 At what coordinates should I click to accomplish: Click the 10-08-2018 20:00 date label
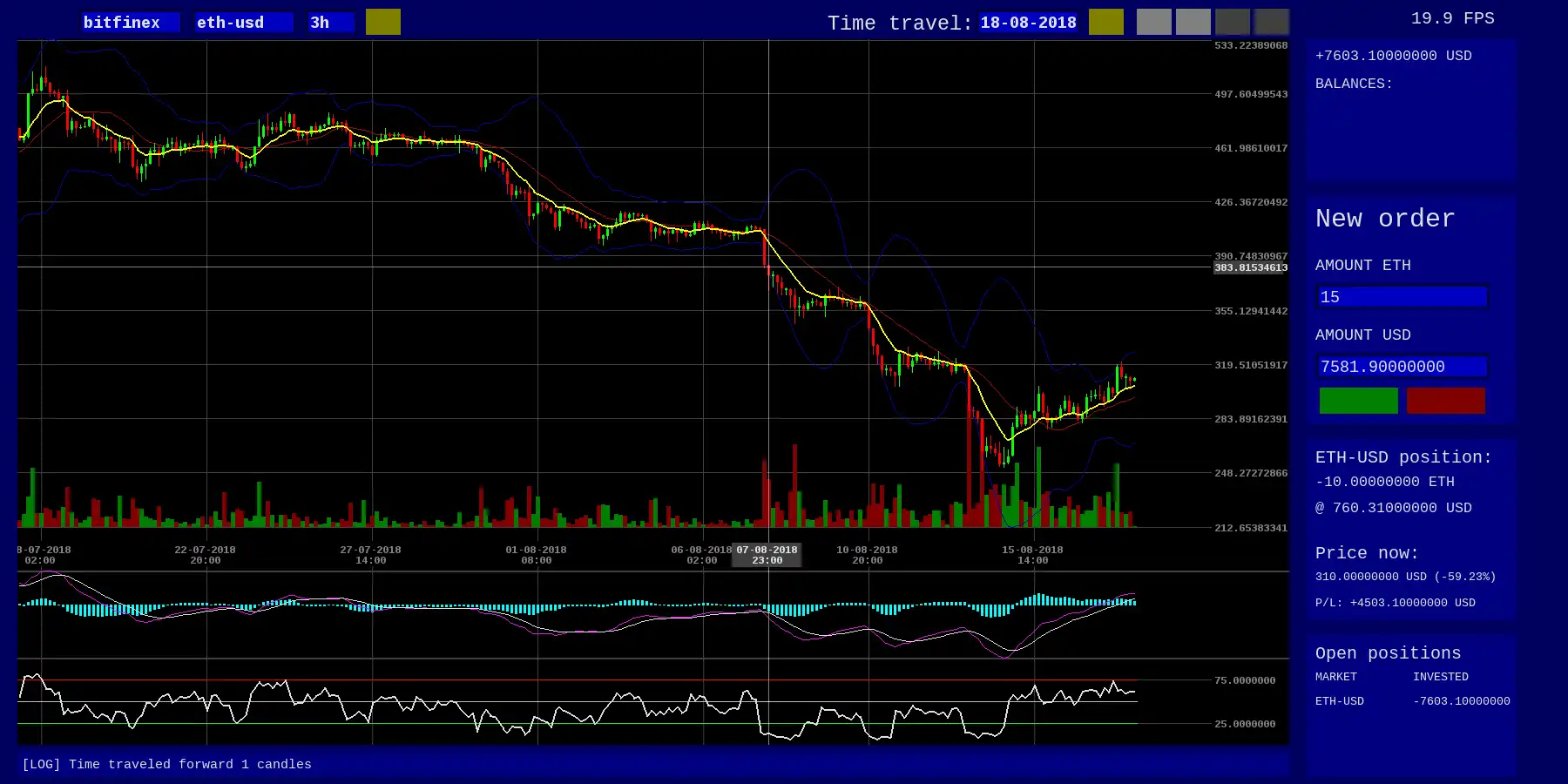[x=867, y=555]
